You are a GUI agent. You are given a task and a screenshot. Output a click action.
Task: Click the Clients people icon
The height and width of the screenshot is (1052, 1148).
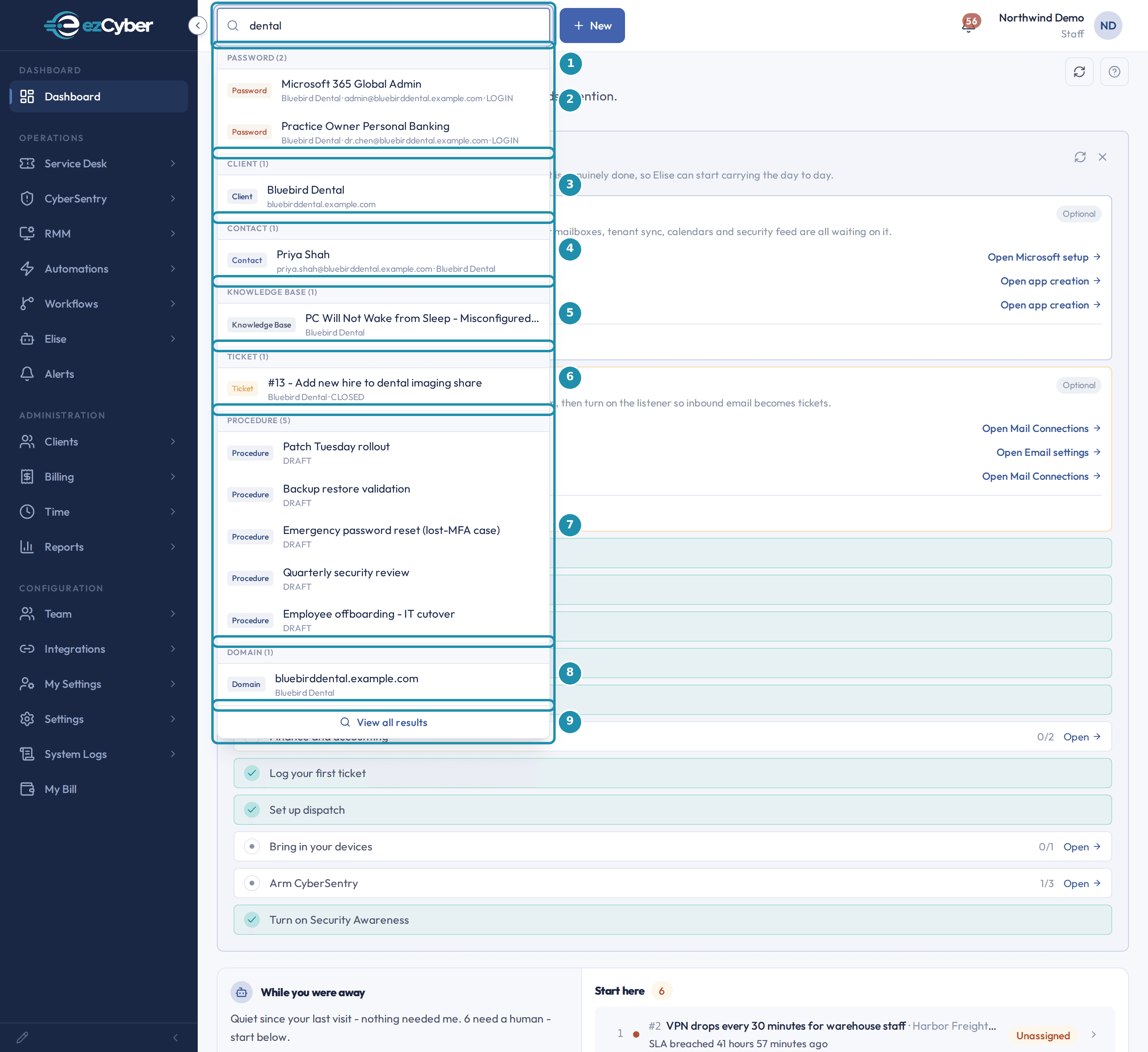[27, 442]
